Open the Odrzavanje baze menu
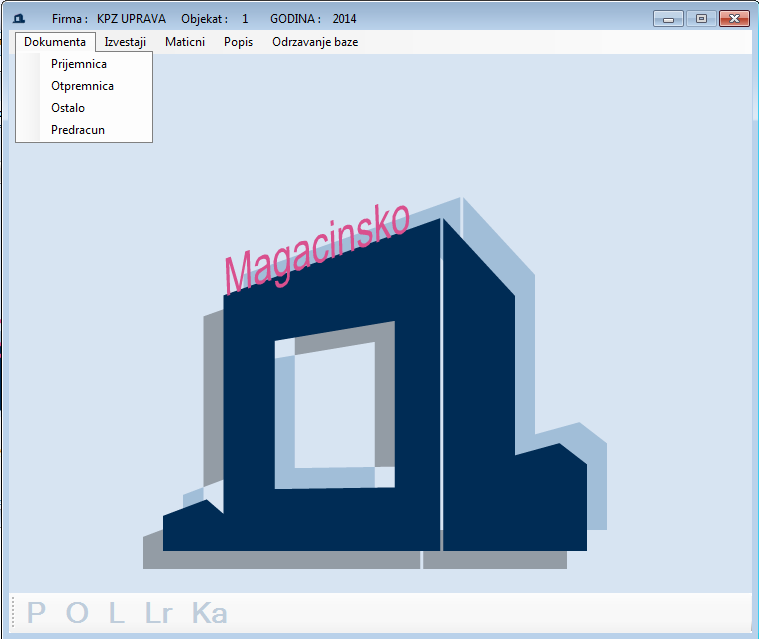This screenshot has height=639, width=759. click(315, 42)
